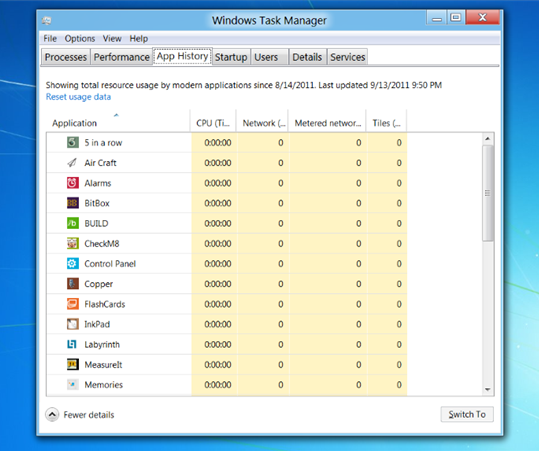Click the Air Craft paper plane icon

tap(73, 163)
